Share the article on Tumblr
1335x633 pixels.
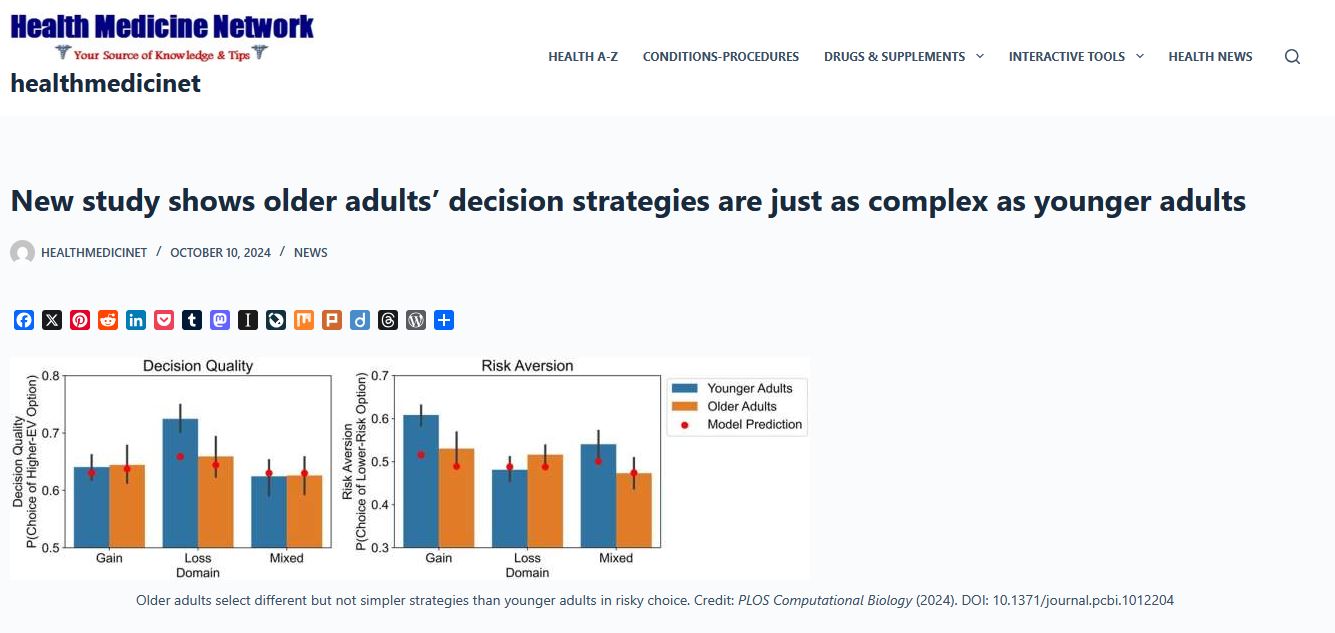[x=192, y=320]
